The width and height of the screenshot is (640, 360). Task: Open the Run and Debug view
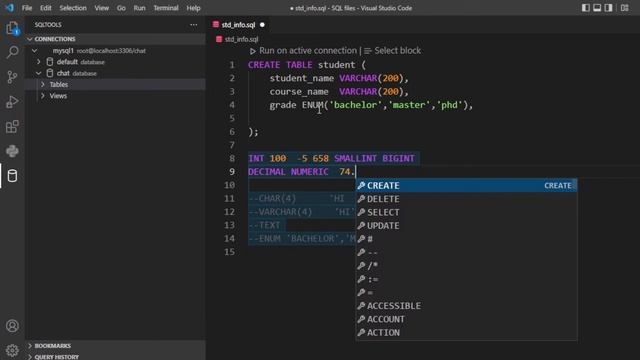(x=12, y=102)
